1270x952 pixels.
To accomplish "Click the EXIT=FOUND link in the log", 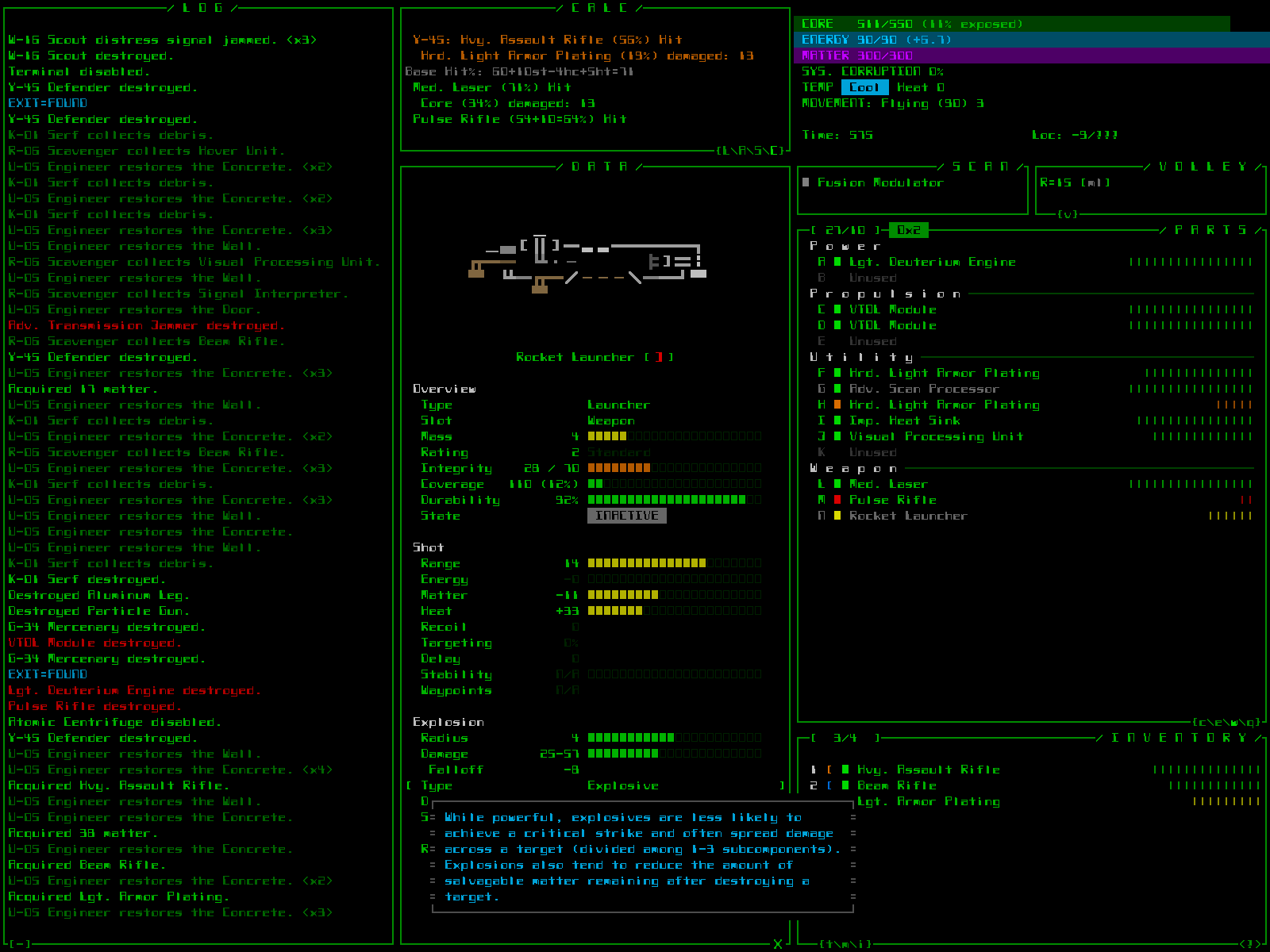I will point(47,102).
